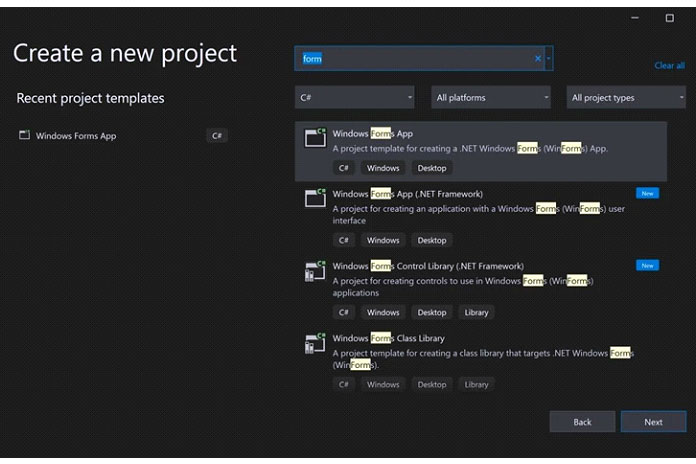696x464 pixels.
Task: Click the recent Windows Forms App template icon
Action: [x=25, y=135]
